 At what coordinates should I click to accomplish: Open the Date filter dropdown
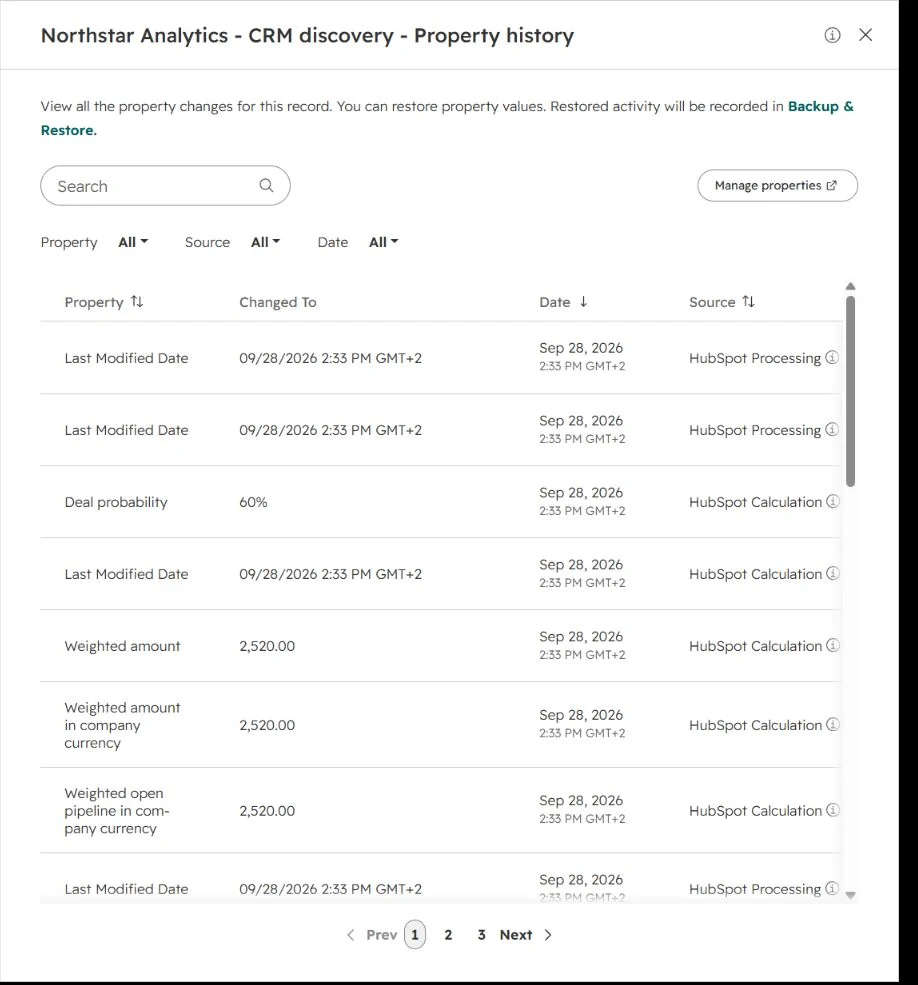(x=383, y=242)
